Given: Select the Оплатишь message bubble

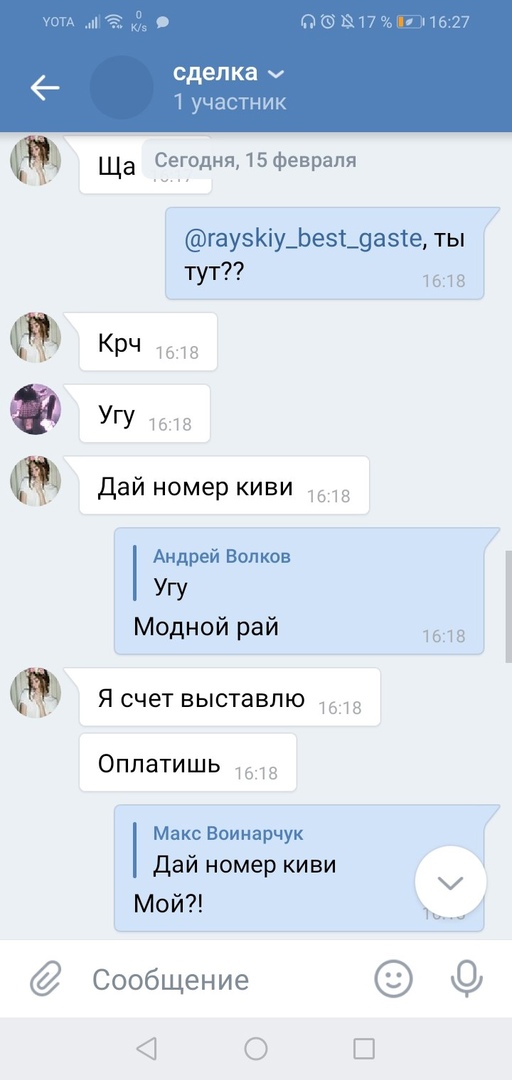Looking at the screenshot, I should tap(188, 762).
